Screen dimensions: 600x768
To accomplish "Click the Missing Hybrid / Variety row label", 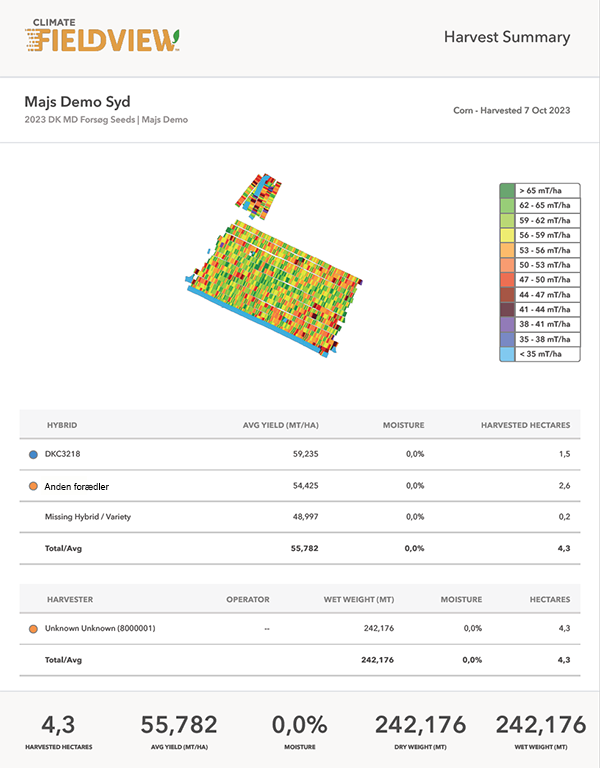I will (88, 517).
